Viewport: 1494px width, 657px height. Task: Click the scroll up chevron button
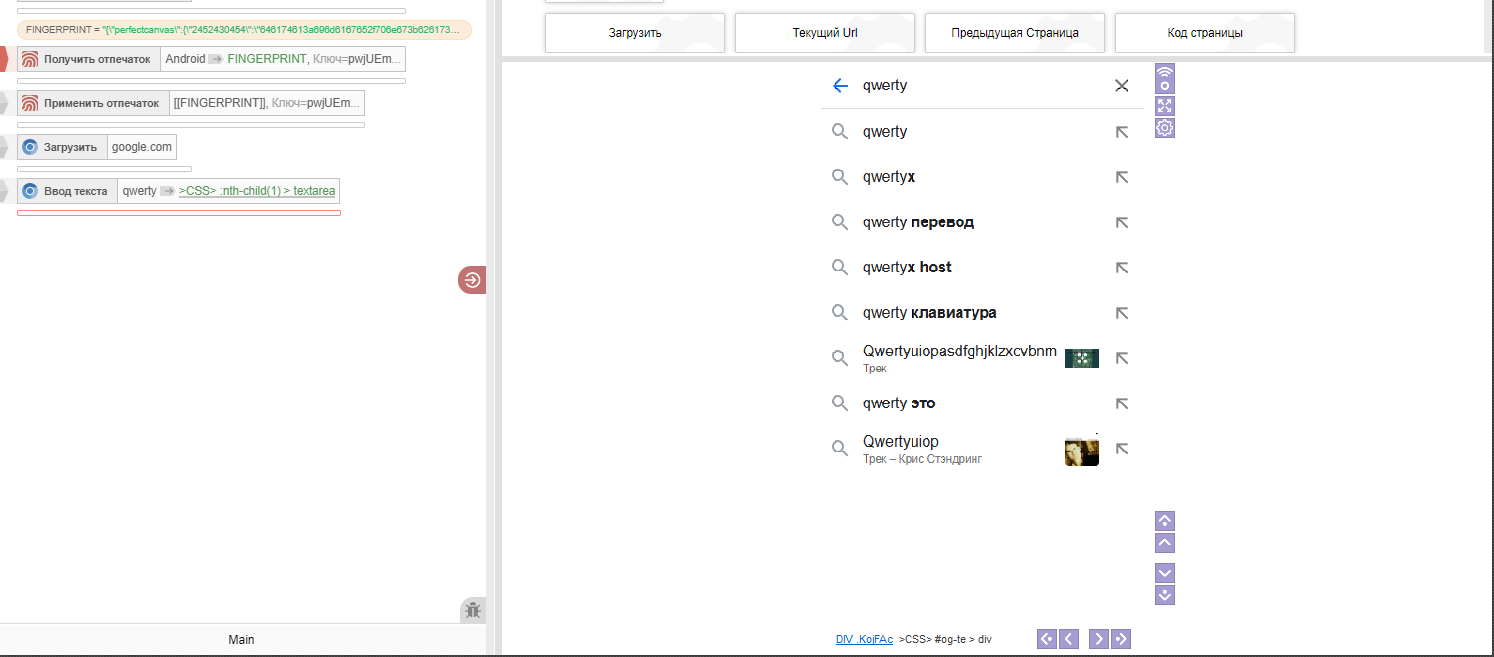coord(1165,543)
